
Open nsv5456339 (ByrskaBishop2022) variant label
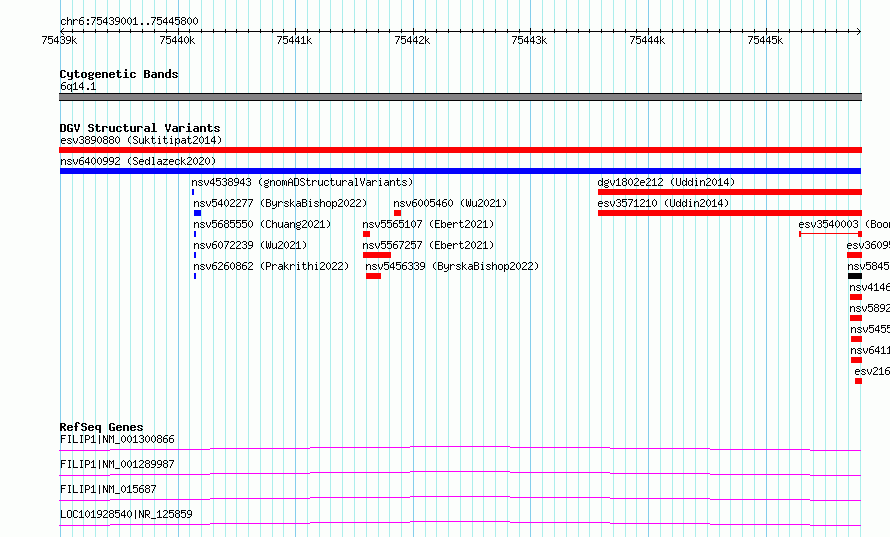pos(452,266)
